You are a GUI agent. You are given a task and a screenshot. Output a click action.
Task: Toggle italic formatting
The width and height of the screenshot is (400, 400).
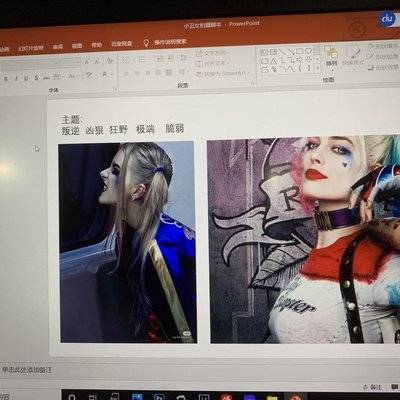[16, 78]
